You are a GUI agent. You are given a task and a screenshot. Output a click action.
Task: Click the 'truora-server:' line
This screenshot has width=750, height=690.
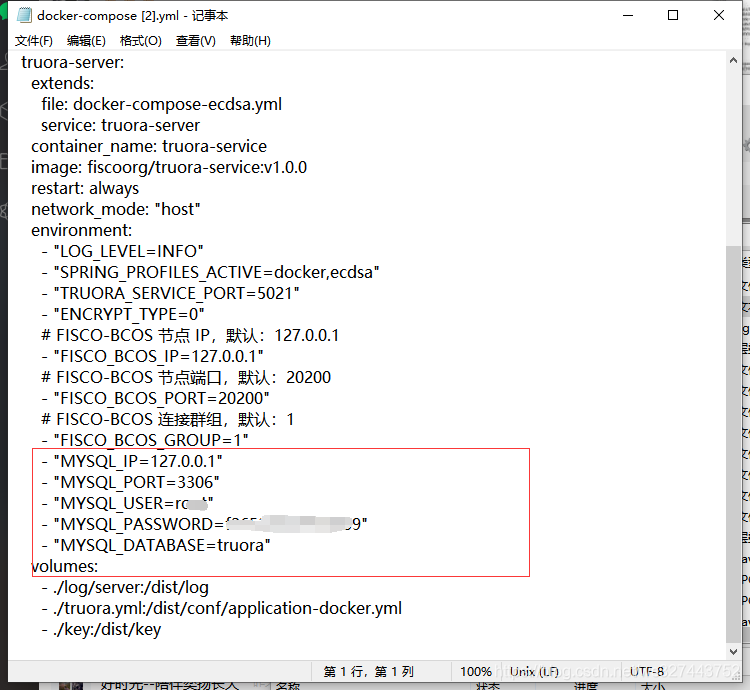[x=73, y=62]
